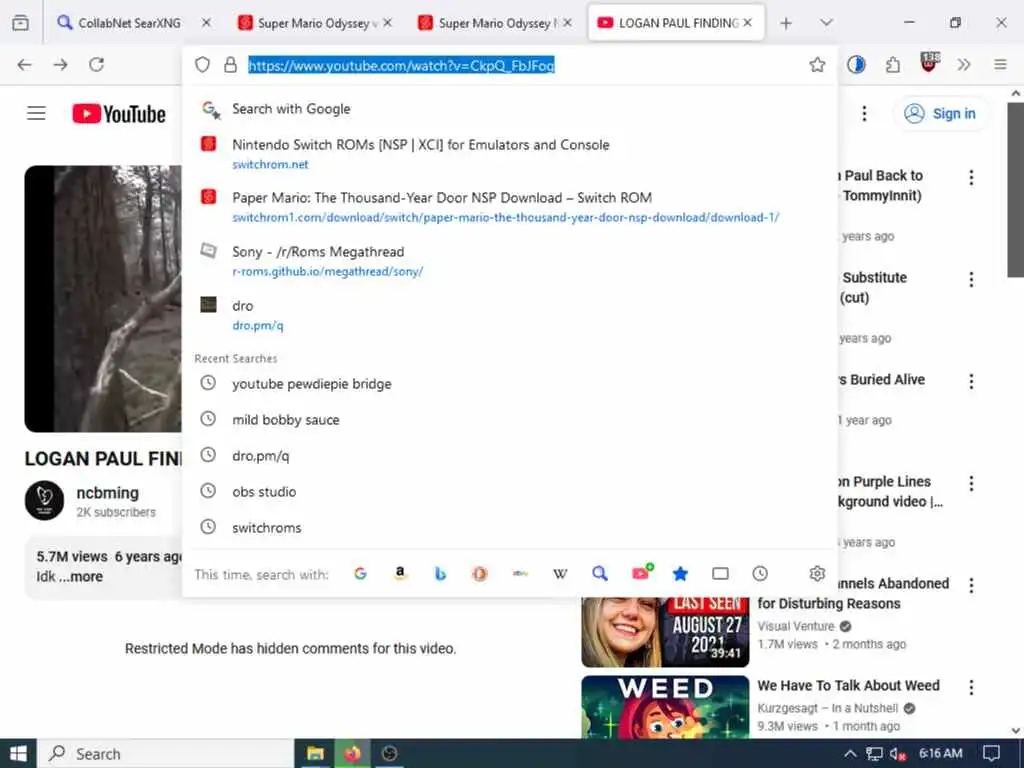Open the WEED Kurzgesagt video thumbnail

[x=665, y=707]
